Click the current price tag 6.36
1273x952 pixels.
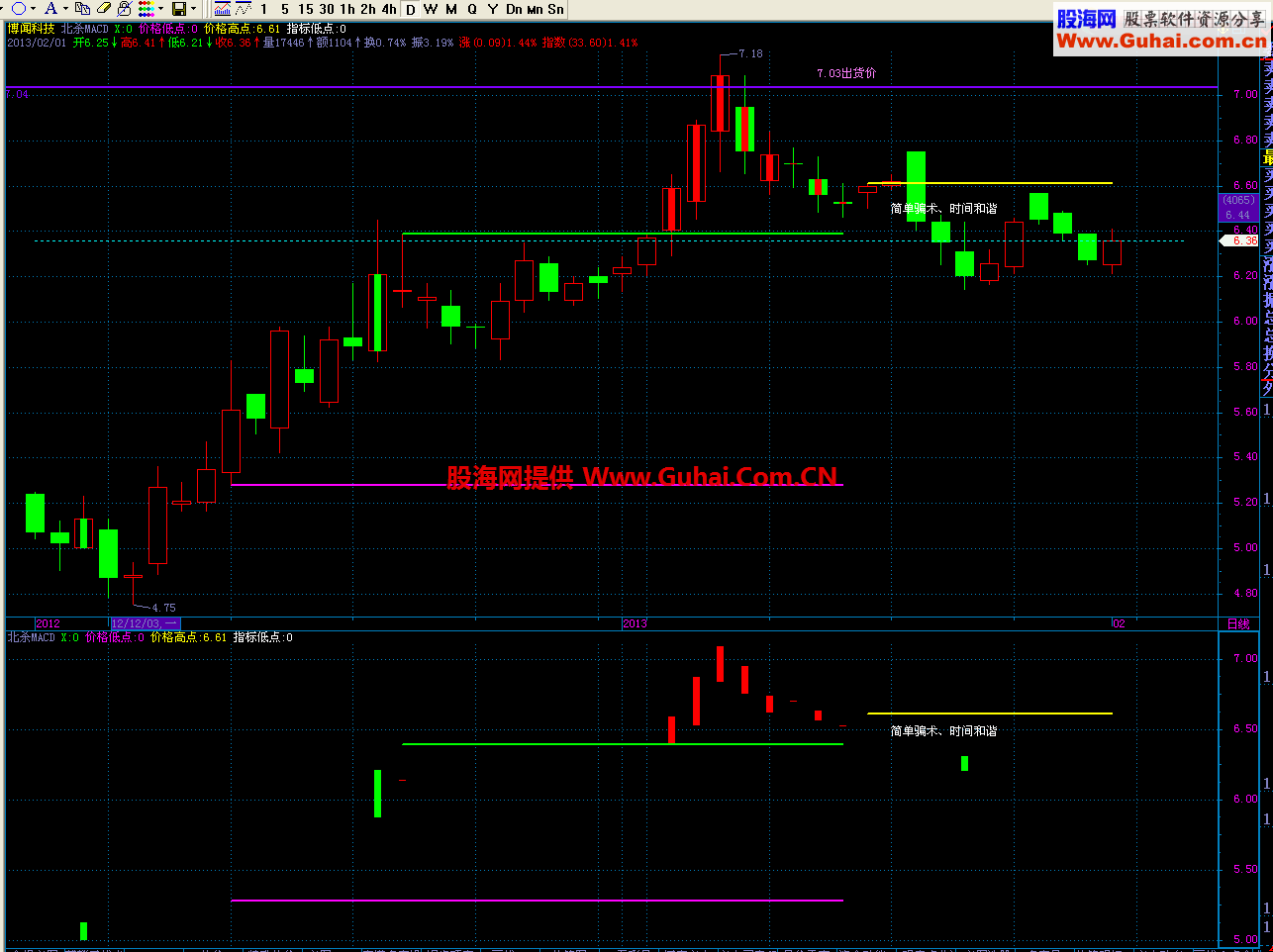[1240, 241]
